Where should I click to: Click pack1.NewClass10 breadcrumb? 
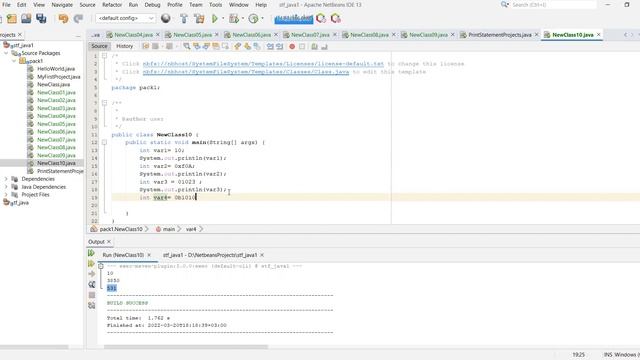point(121,229)
